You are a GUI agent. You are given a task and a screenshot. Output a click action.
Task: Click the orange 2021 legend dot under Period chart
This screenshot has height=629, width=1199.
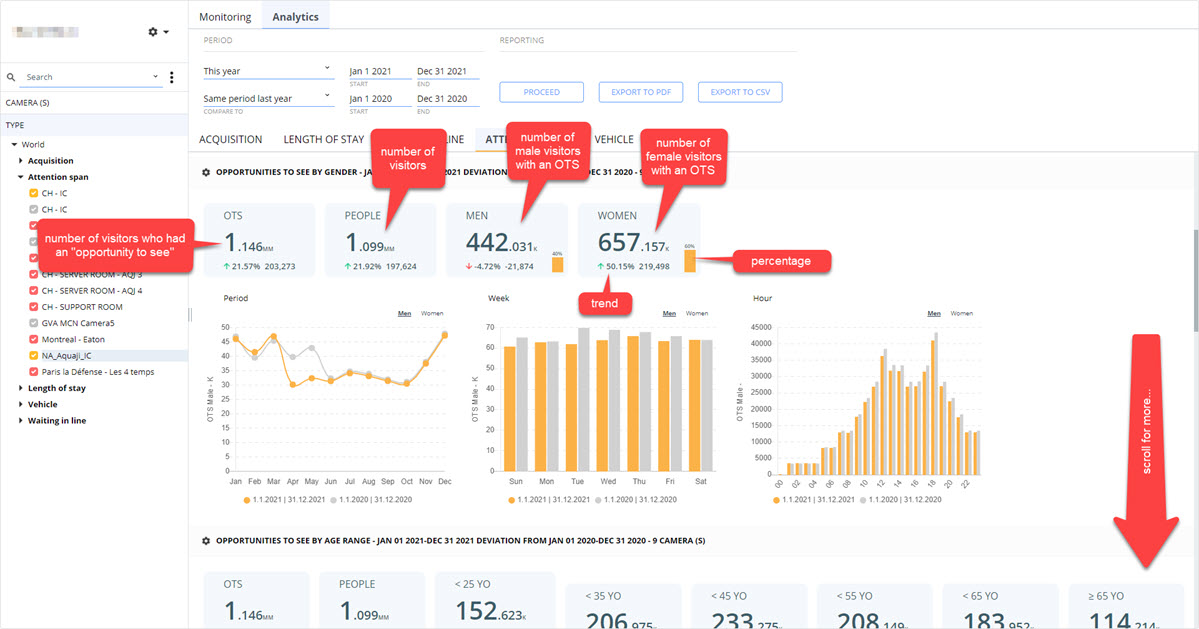click(x=246, y=500)
